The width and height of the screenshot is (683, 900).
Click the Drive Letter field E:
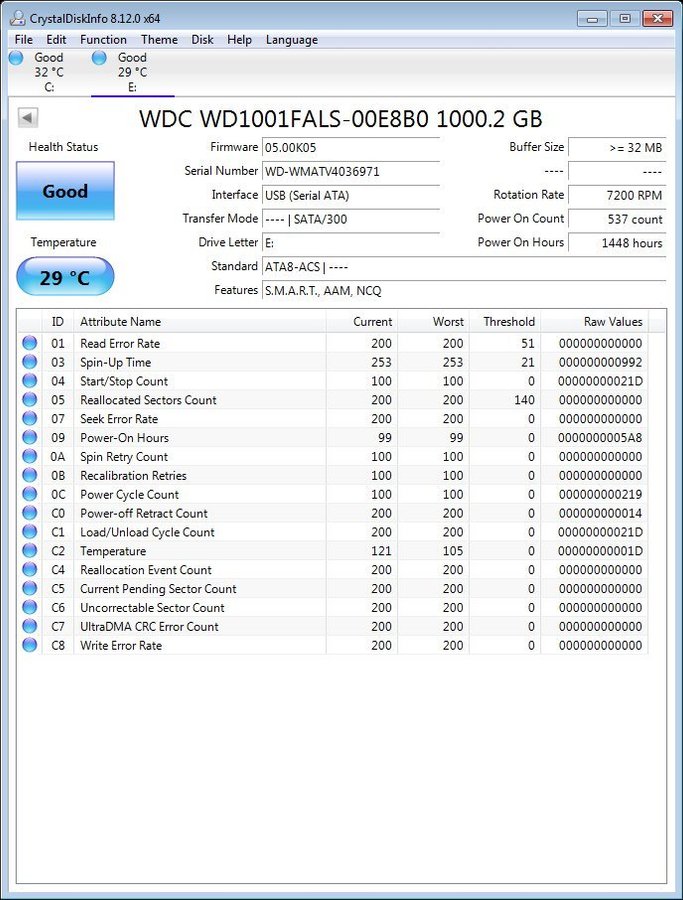(x=351, y=243)
